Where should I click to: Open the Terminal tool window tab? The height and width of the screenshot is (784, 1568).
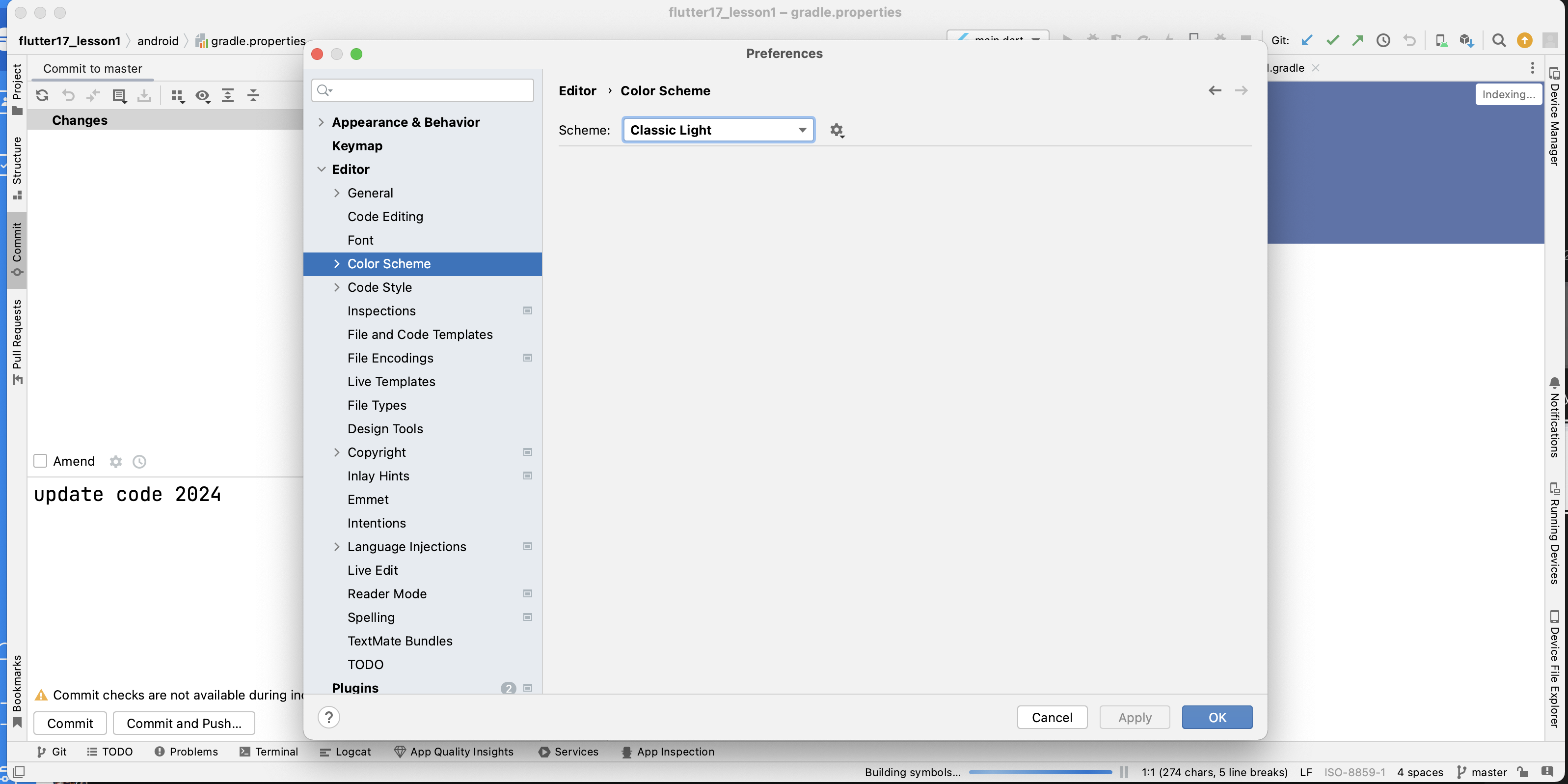click(x=269, y=752)
